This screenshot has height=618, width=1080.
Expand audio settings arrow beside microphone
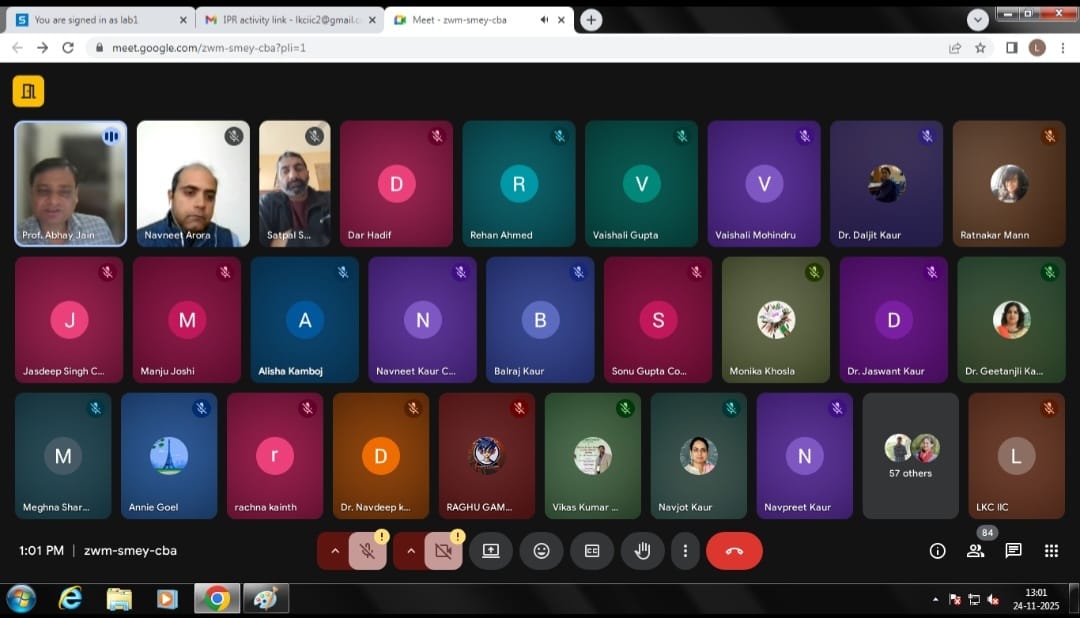click(x=334, y=551)
